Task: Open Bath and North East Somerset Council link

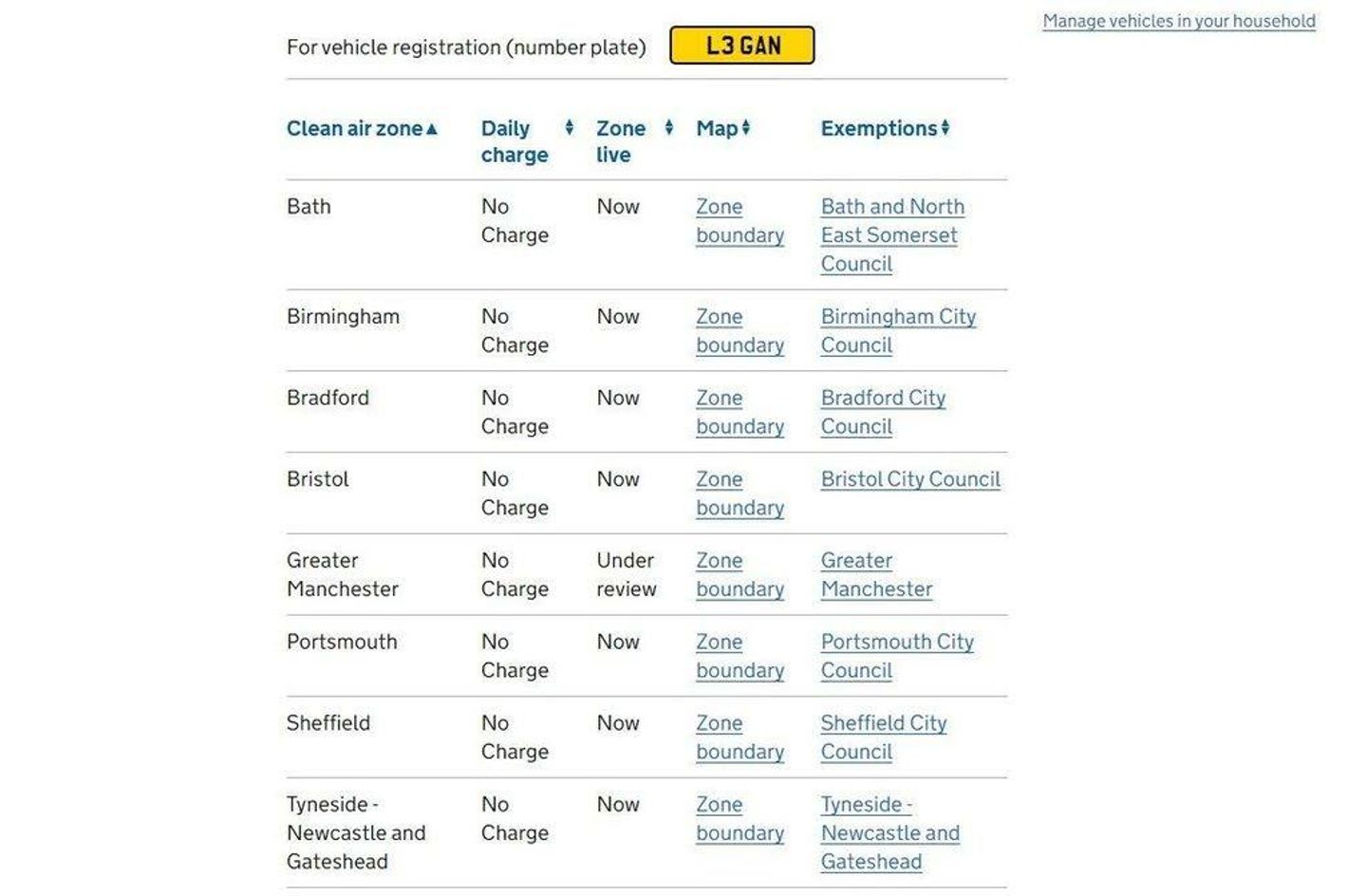Action: tap(892, 235)
